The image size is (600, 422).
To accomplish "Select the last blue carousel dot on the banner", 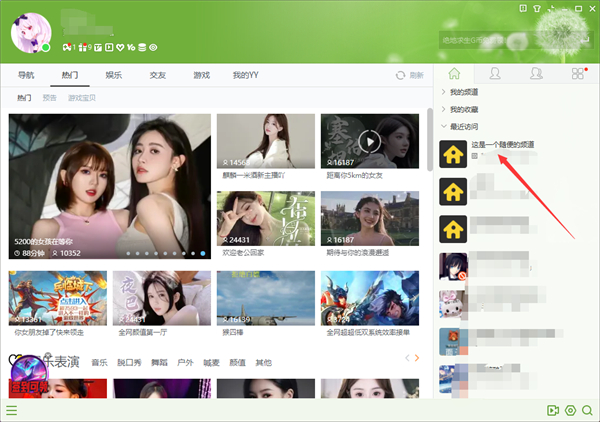I will 202,253.
